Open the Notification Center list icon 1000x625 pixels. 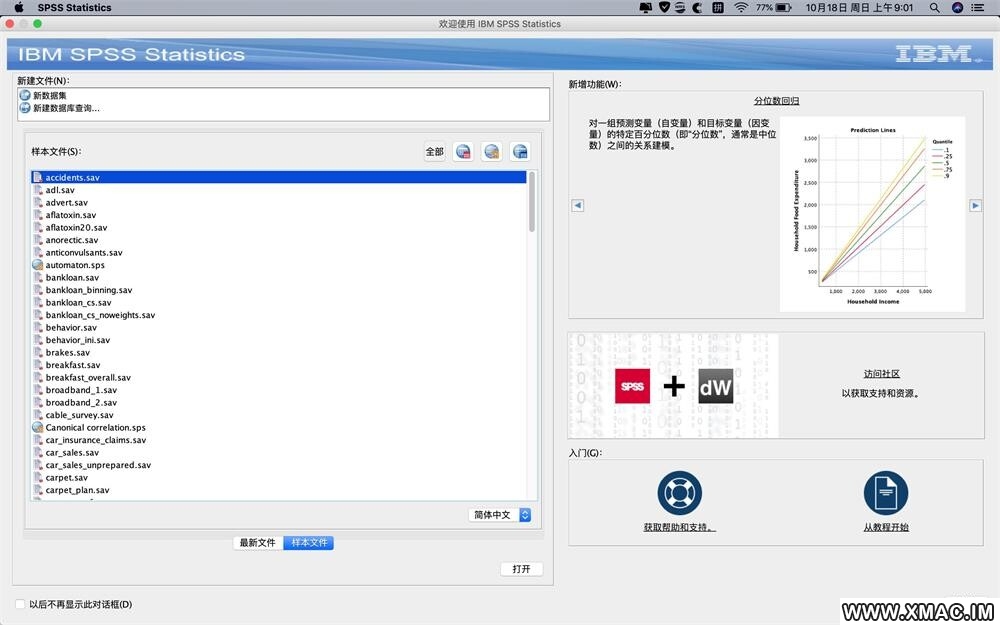pos(977,8)
